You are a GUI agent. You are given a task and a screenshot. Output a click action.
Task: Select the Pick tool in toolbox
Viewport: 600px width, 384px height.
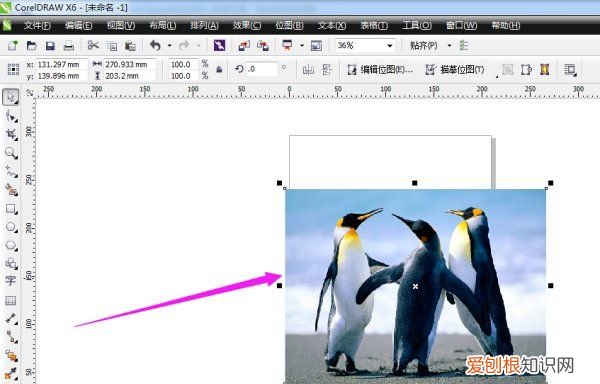tap(11, 97)
